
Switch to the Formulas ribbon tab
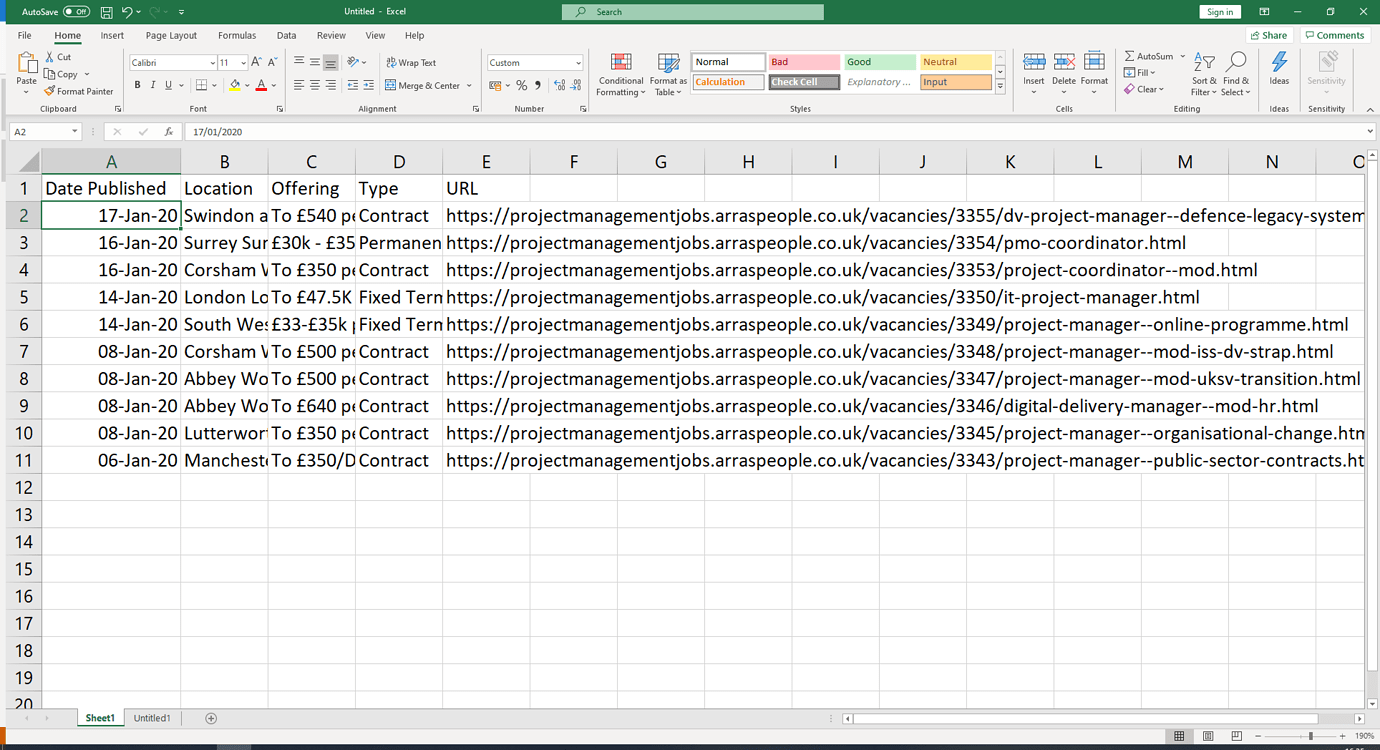click(x=237, y=34)
